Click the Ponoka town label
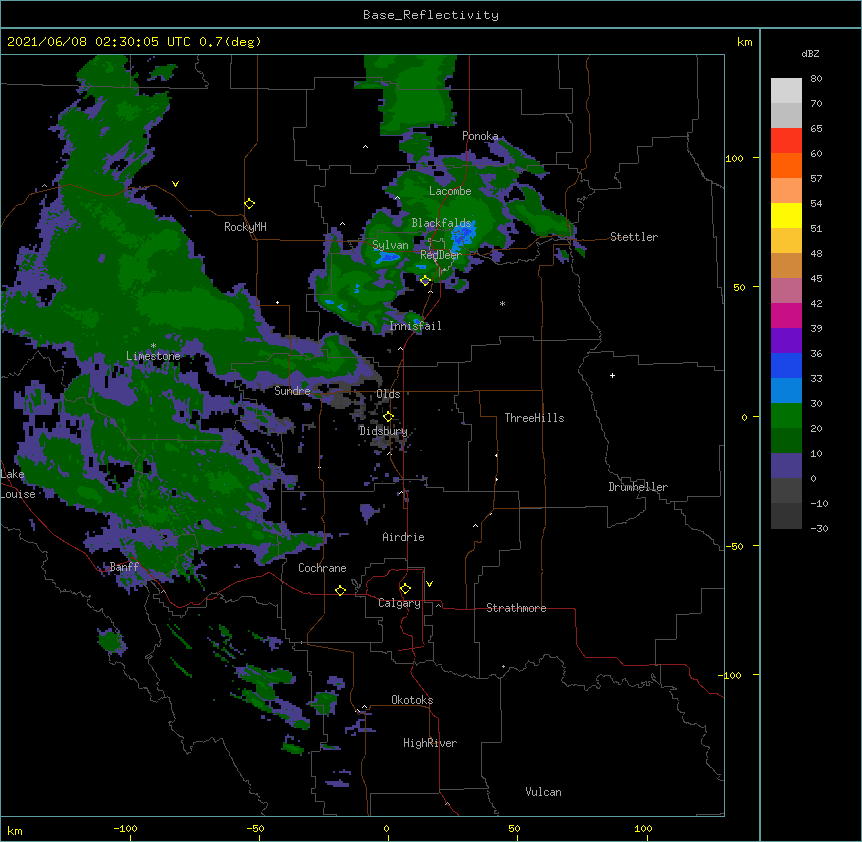The image size is (862, 842). point(480,136)
